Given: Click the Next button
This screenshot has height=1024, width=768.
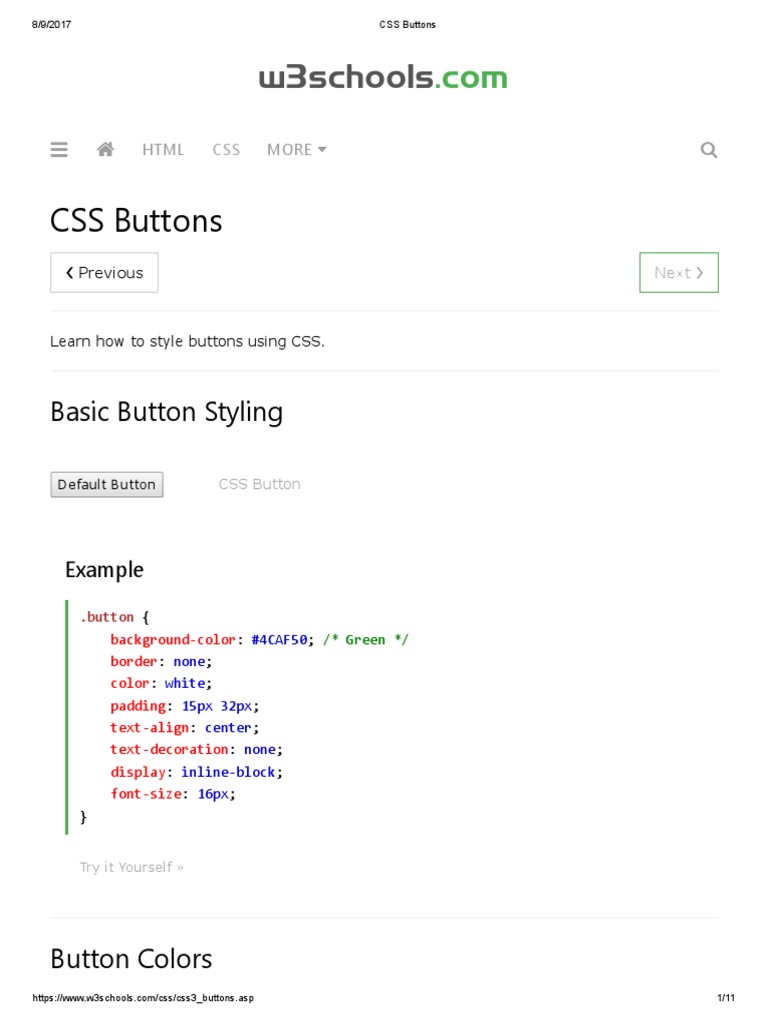Looking at the screenshot, I should pos(679,272).
